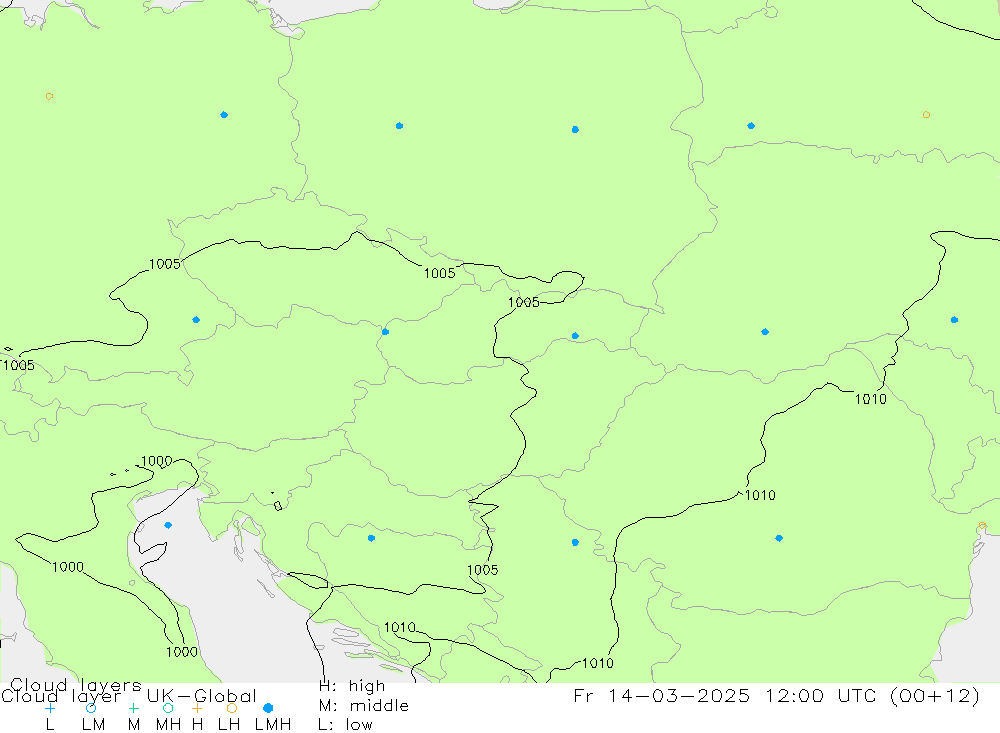Click the '1000' label at the bottom over Italy
The width and height of the screenshot is (1000, 733).
(182, 652)
